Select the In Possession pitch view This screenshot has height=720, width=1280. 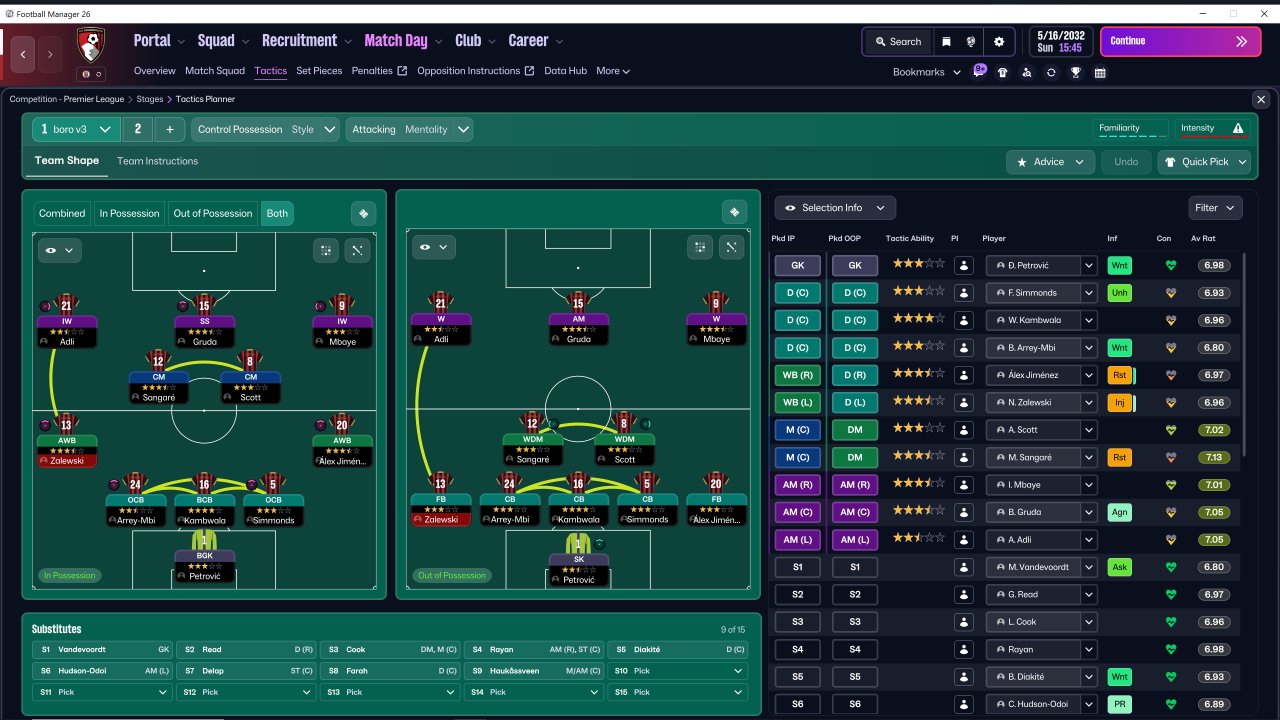[x=129, y=213]
